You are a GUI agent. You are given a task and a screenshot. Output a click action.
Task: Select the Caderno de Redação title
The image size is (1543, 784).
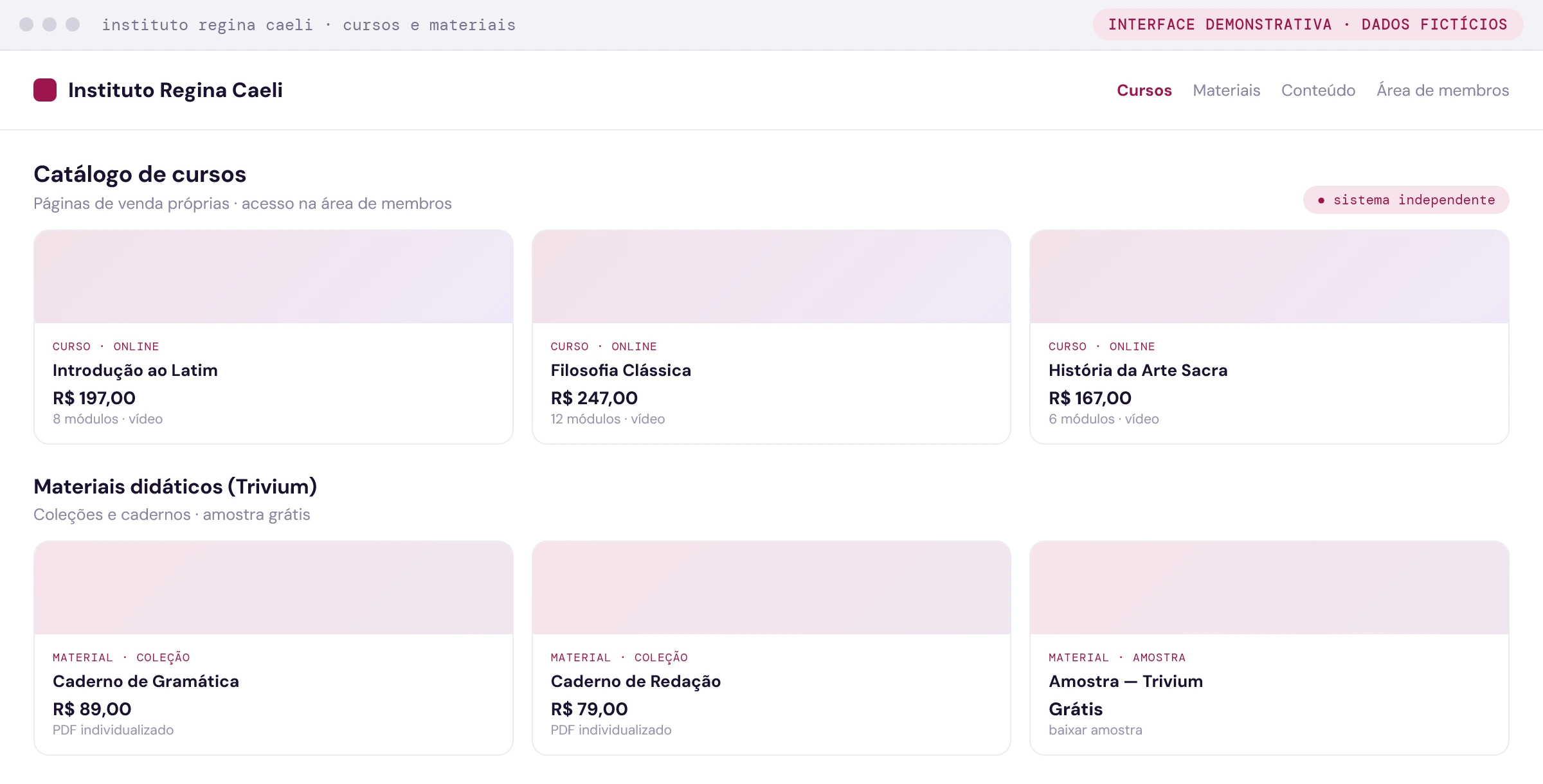point(635,681)
